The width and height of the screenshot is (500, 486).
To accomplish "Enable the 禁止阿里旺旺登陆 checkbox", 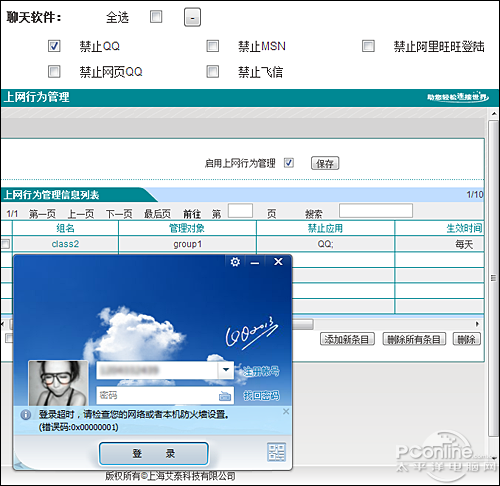I will tap(368, 46).
